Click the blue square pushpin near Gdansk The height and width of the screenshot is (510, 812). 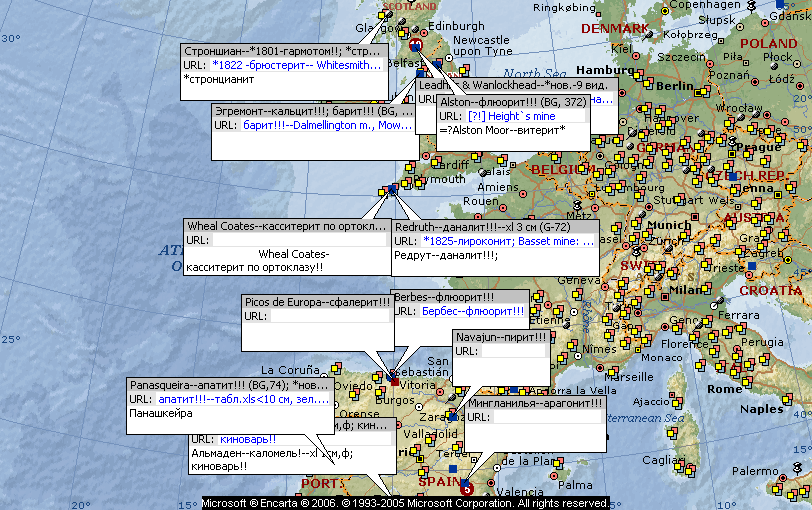[x=780, y=6]
